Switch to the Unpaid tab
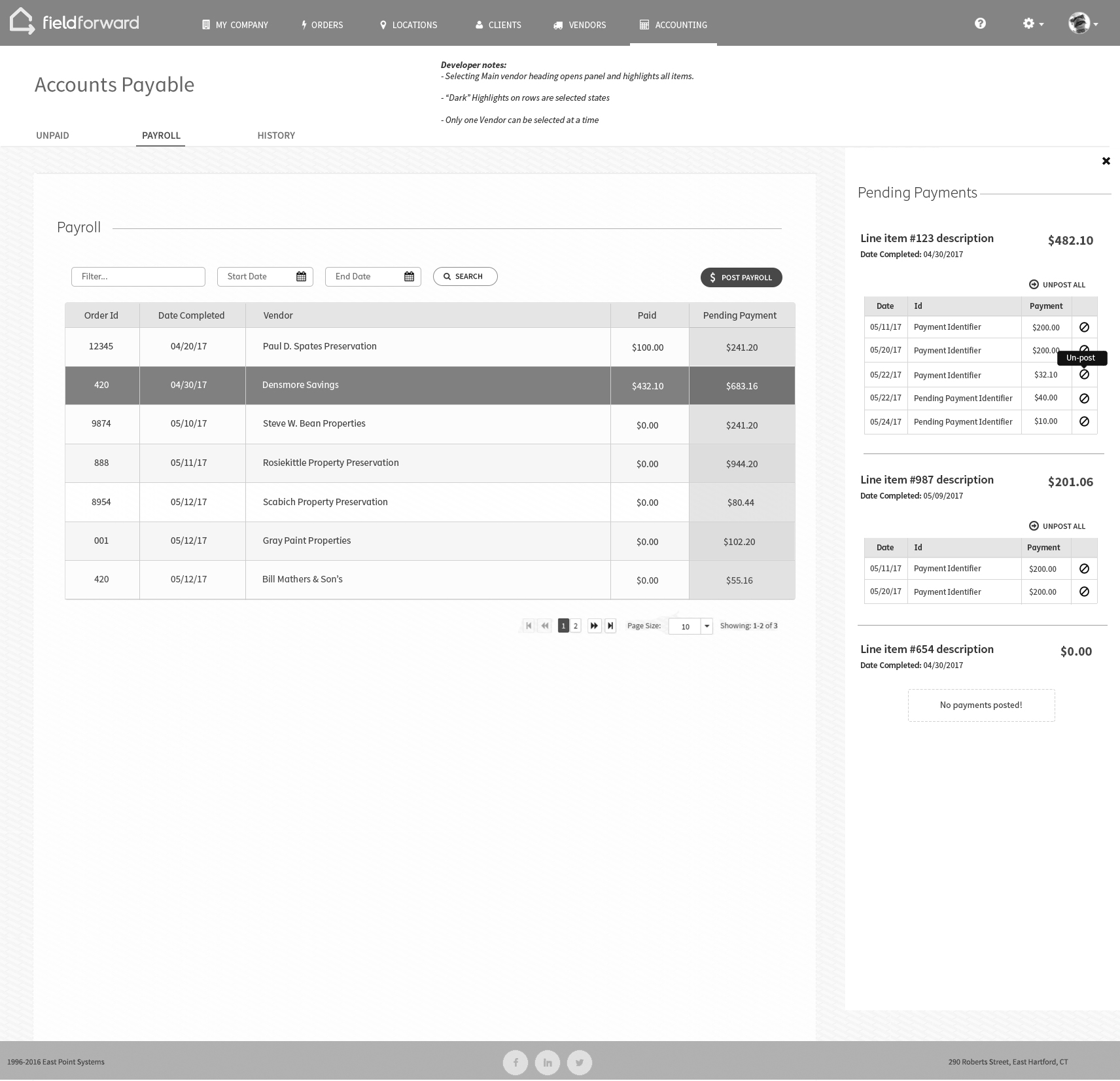The height and width of the screenshot is (1081, 1120). pyautogui.click(x=52, y=135)
